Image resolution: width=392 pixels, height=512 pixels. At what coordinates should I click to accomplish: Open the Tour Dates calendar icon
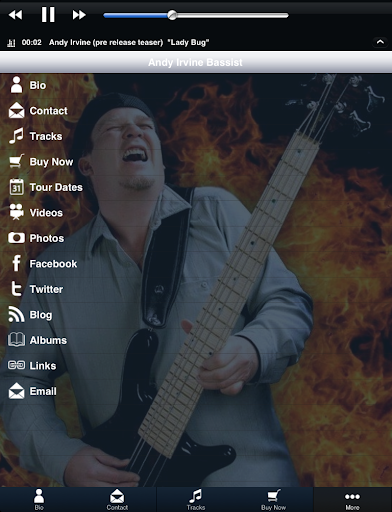tap(16, 187)
